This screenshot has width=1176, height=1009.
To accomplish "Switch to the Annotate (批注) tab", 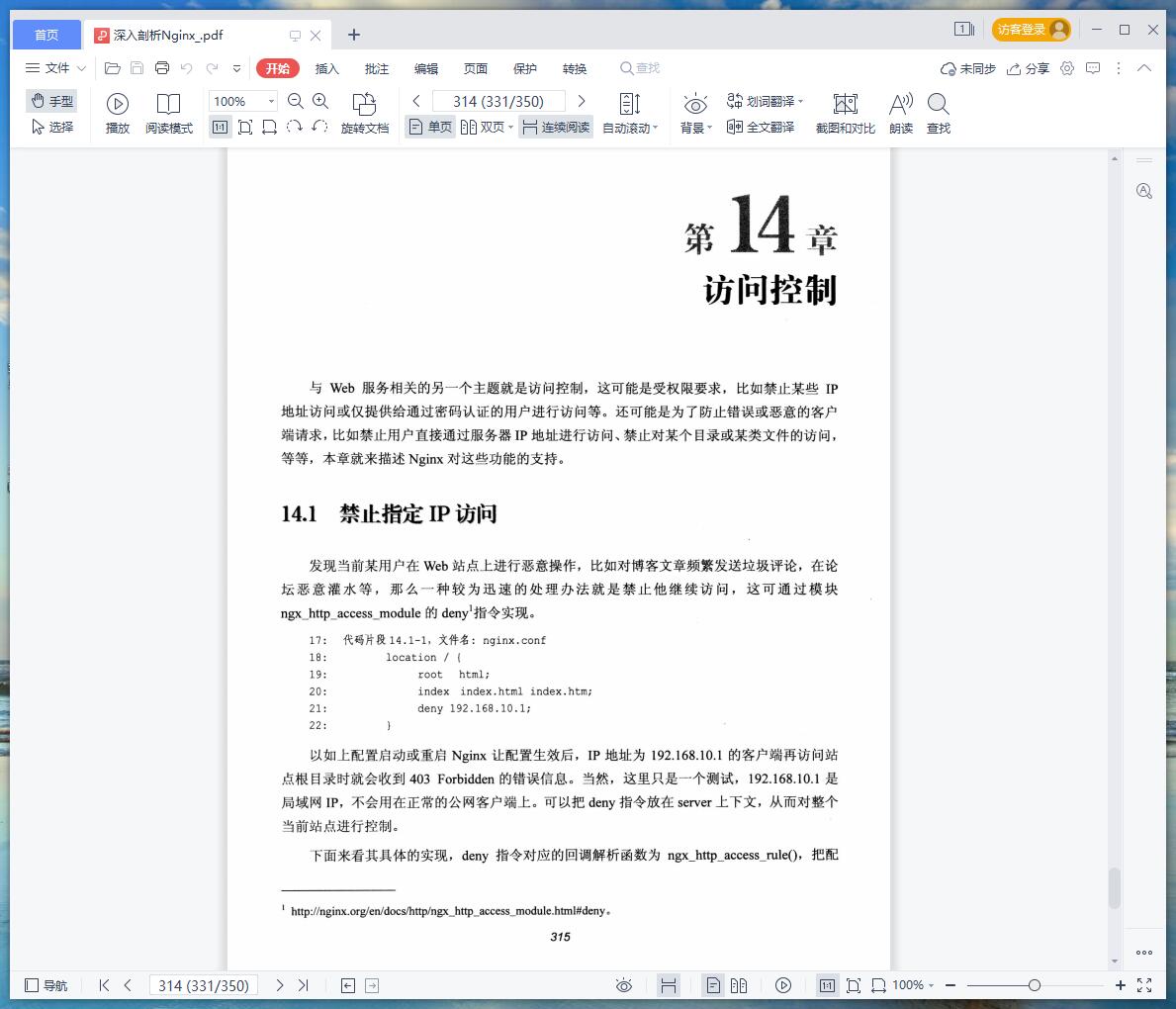I will pyautogui.click(x=376, y=68).
